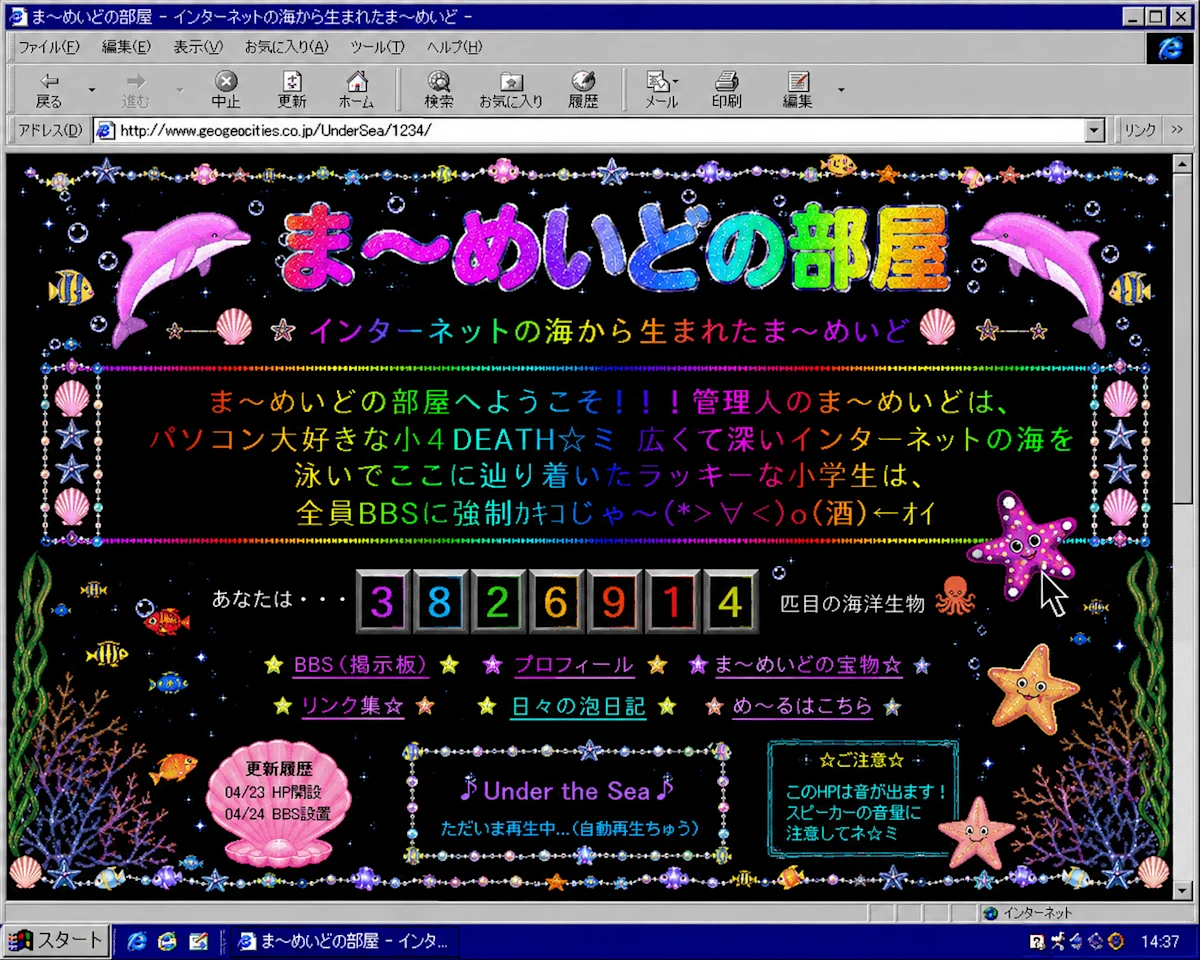Refresh the page using 更新 button

coord(292,90)
